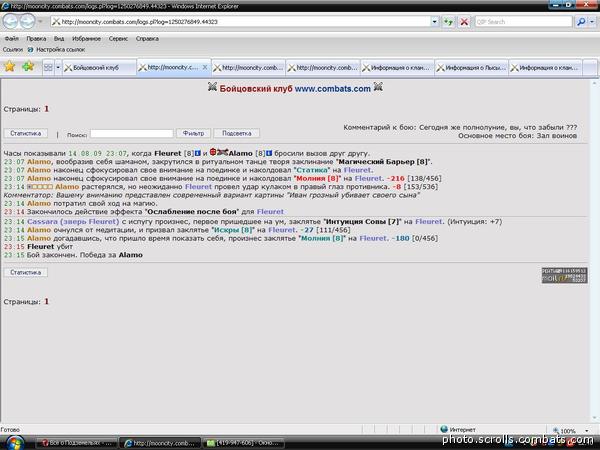Click the Настройка ссылок link in links bar
This screenshot has height=450, width=600.
click(57, 50)
